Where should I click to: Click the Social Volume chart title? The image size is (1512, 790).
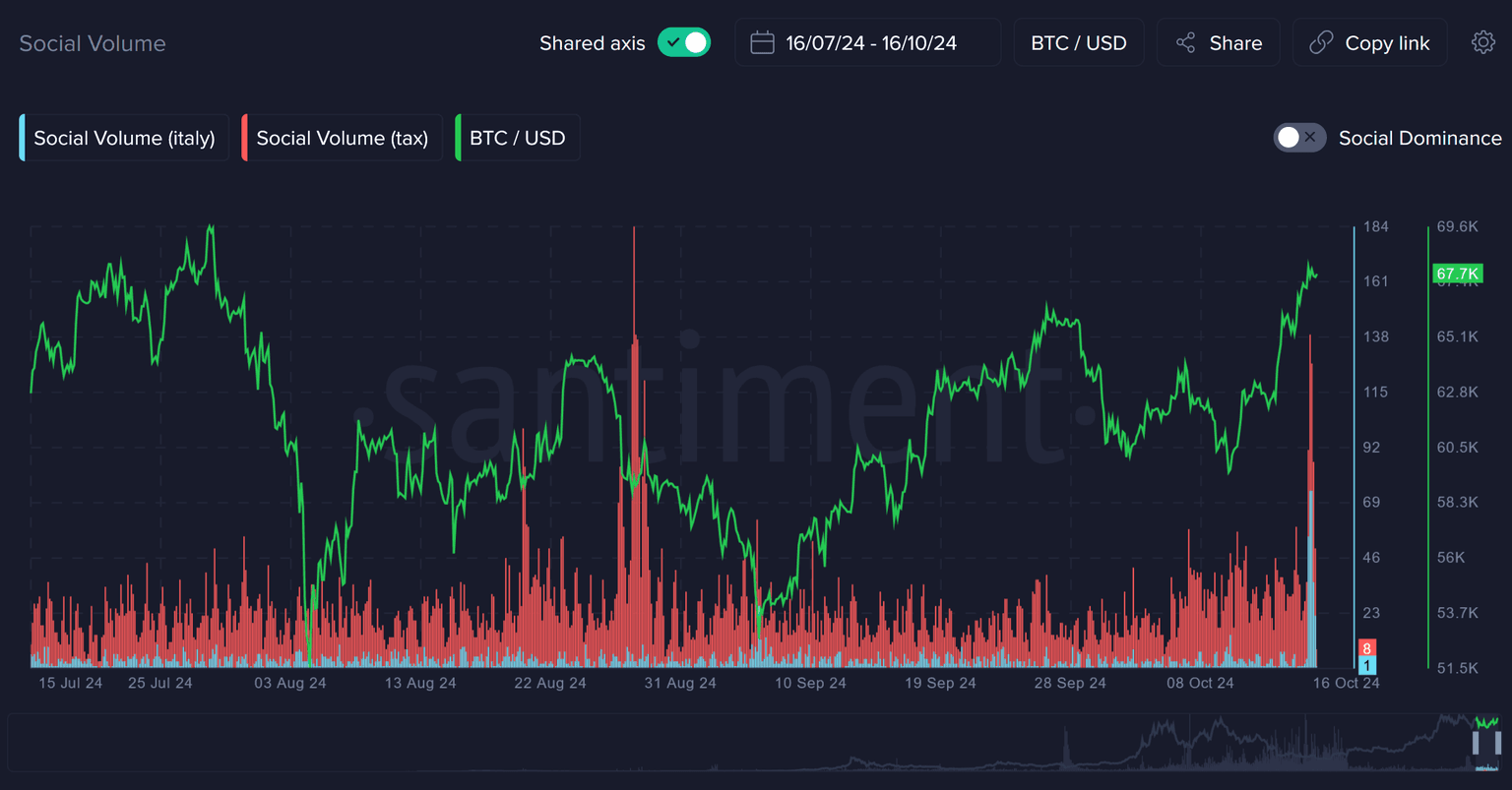click(93, 43)
